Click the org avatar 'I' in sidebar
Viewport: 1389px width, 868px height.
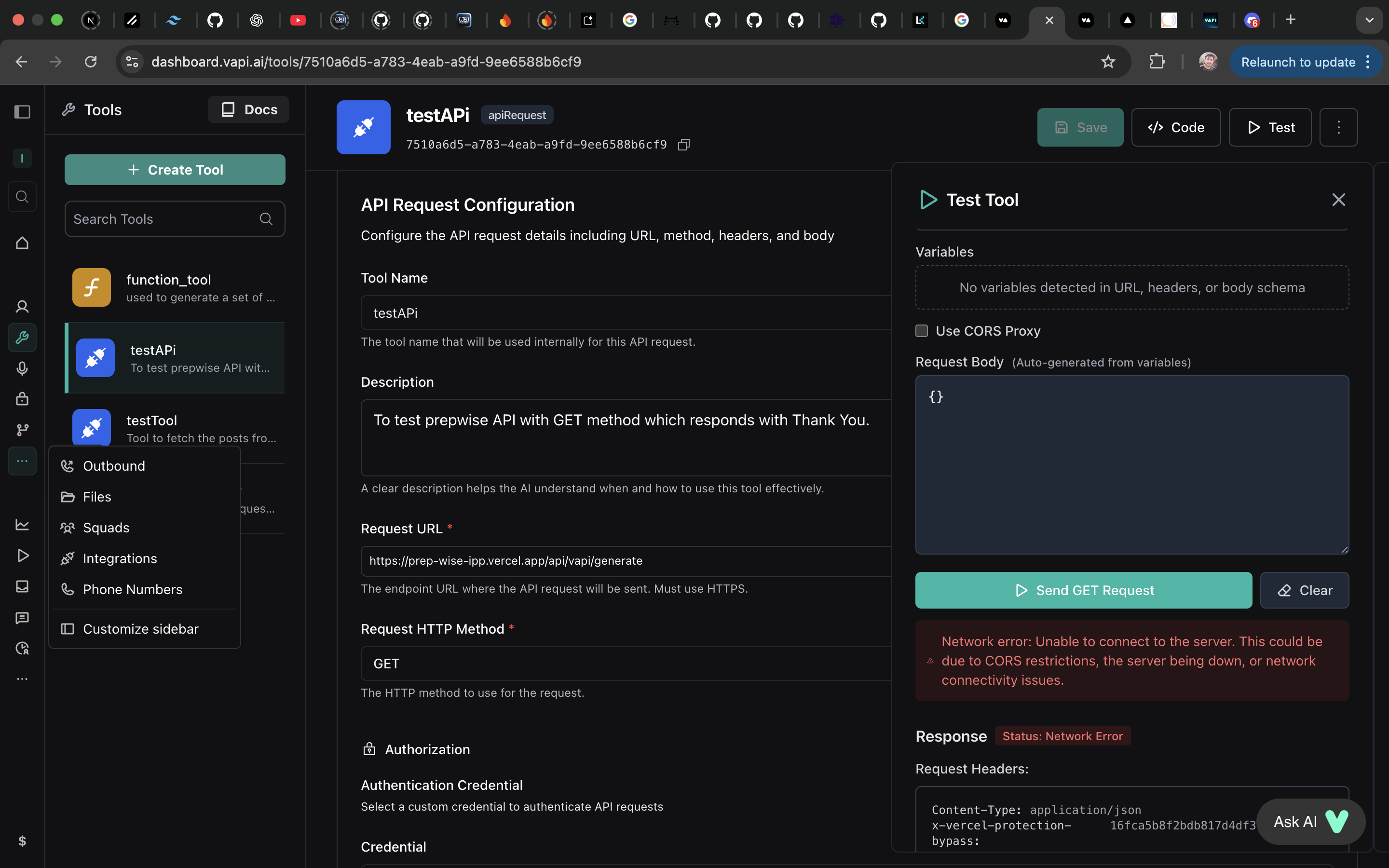[x=22, y=159]
